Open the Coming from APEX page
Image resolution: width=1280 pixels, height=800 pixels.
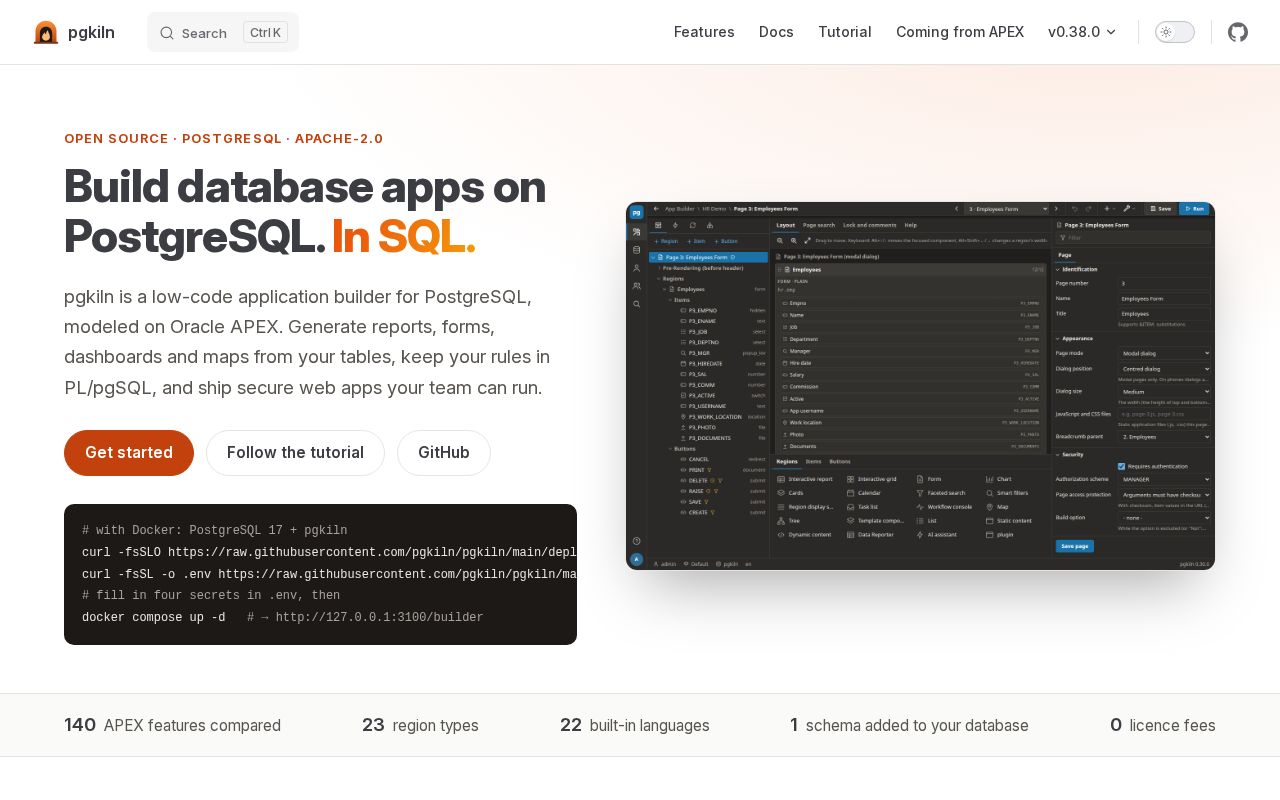click(x=960, y=32)
